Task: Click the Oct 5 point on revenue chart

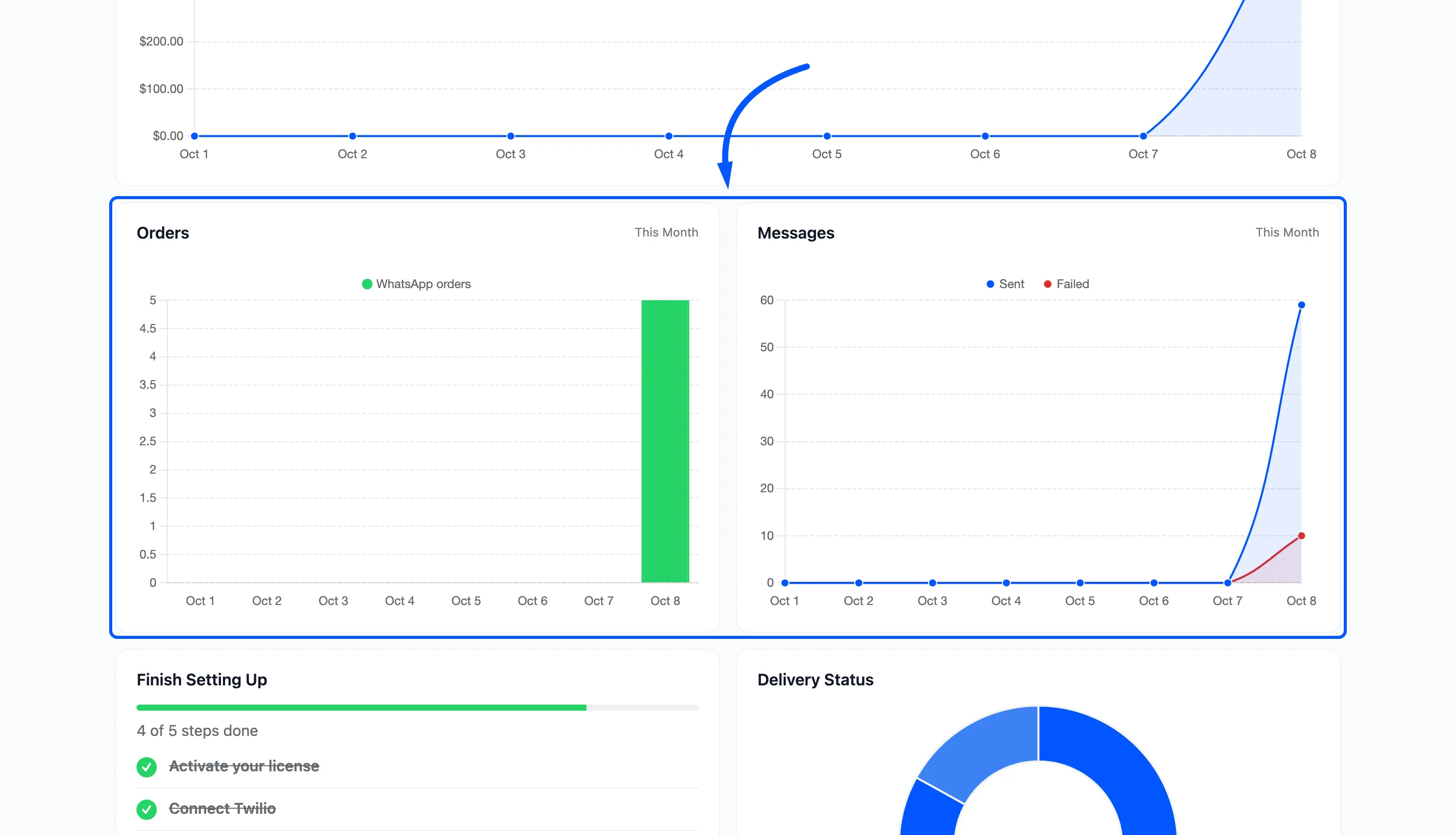Action: coord(827,136)
